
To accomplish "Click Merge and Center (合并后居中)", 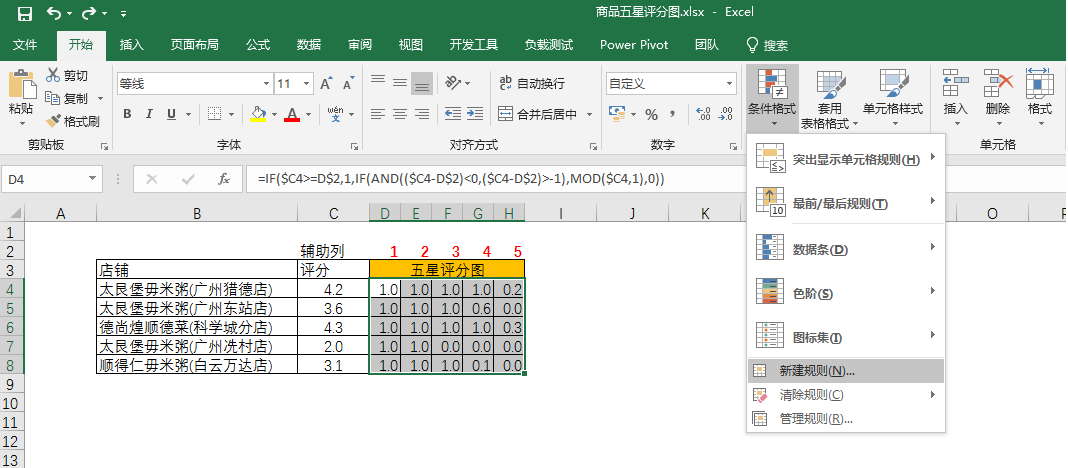I will pos(538,114).
